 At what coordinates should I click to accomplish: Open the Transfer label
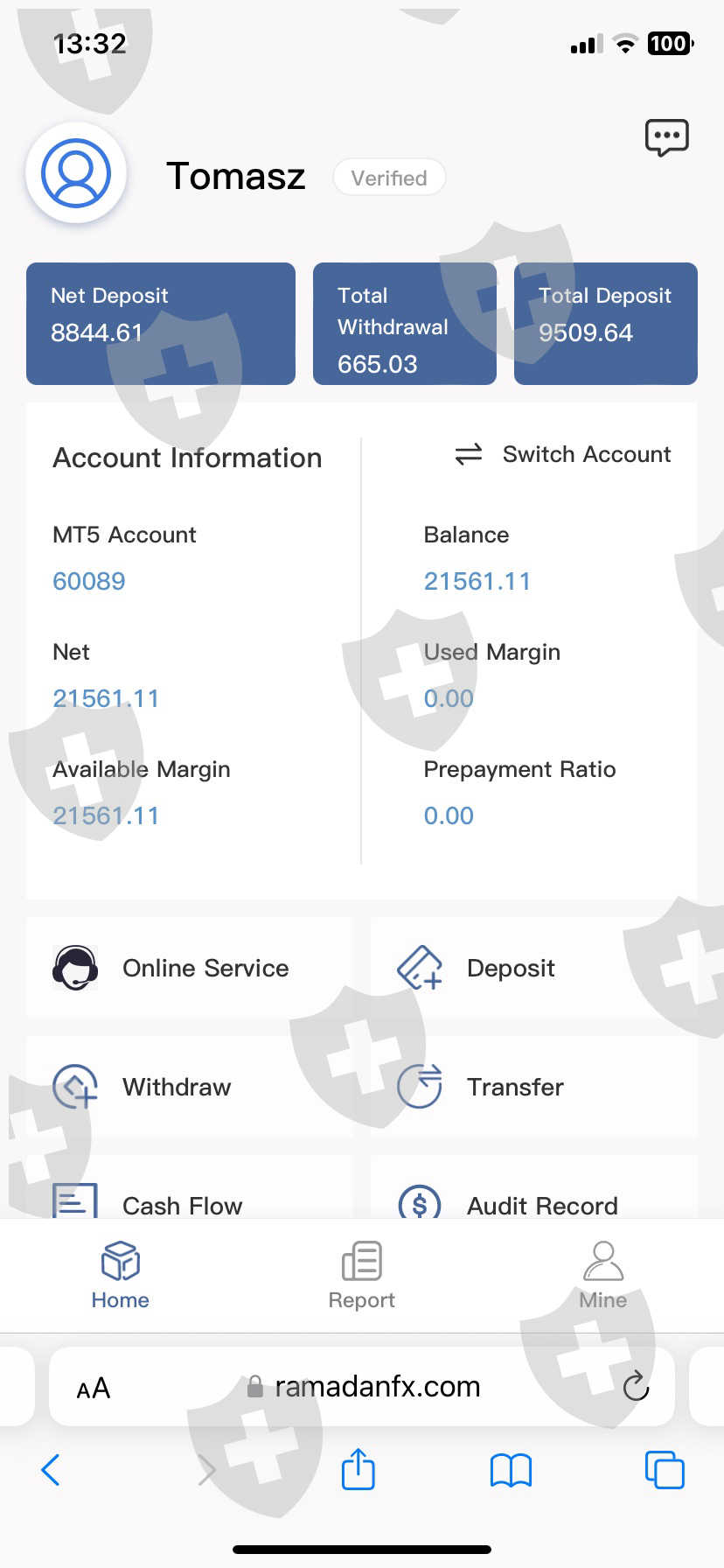pos(515,1087)
